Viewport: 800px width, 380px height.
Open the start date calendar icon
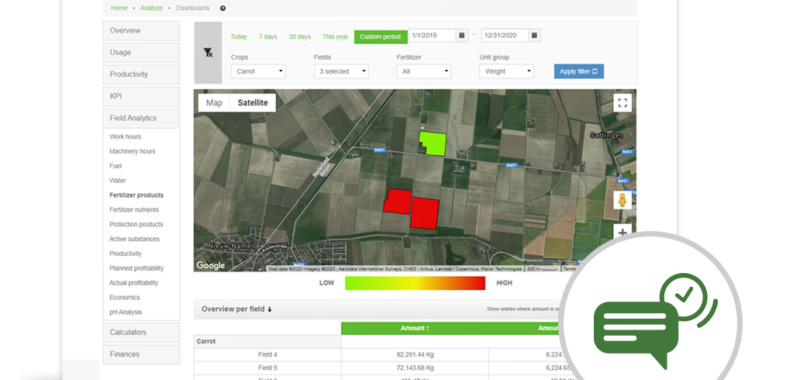[x=462, y=35]
